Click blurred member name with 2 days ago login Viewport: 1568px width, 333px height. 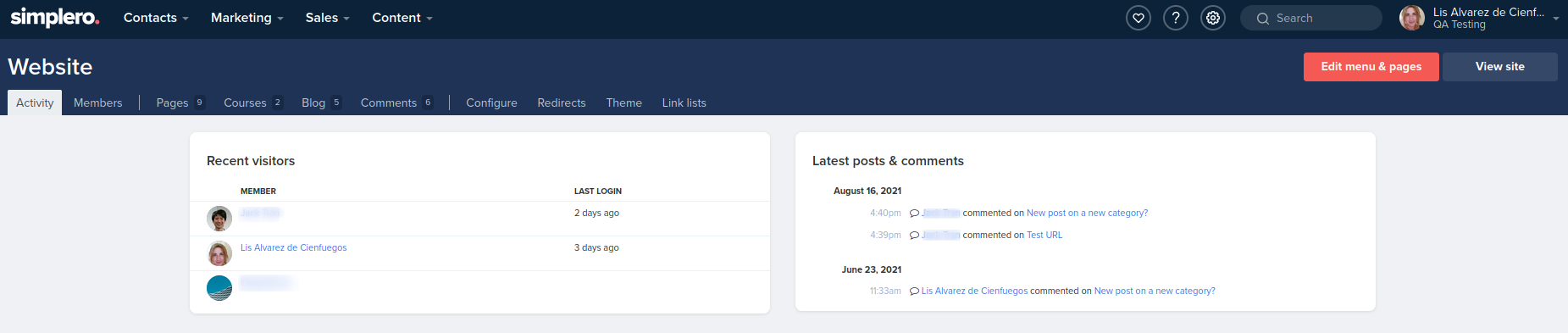coord(260,213)
